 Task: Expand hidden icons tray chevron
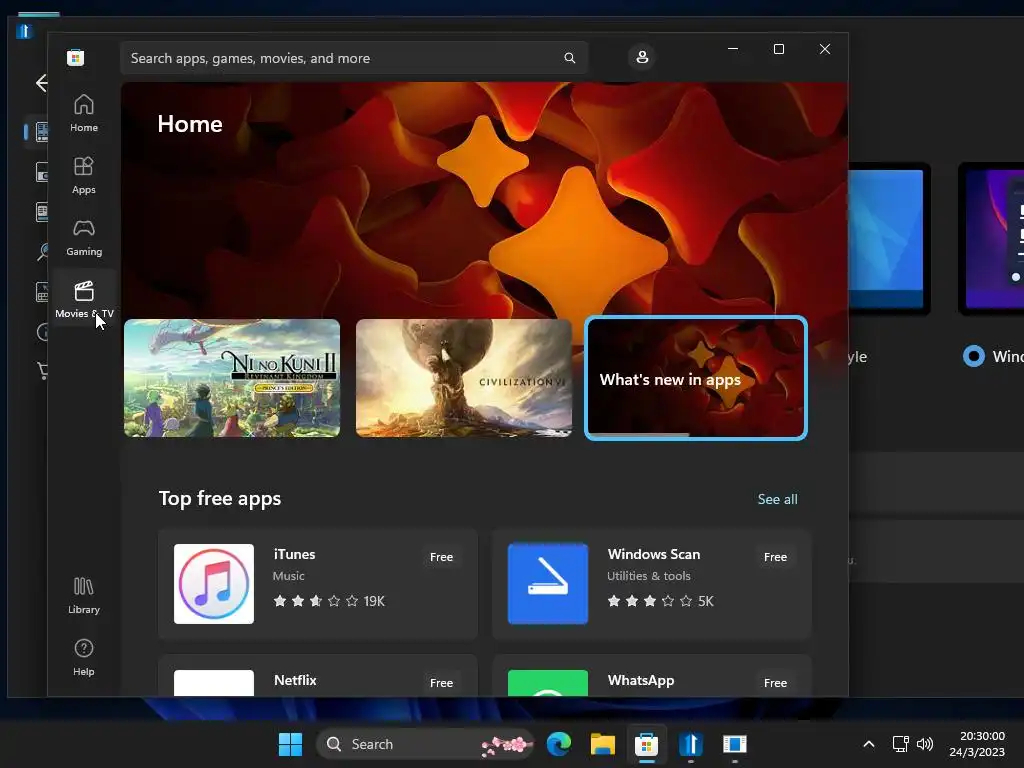point(869,744)
